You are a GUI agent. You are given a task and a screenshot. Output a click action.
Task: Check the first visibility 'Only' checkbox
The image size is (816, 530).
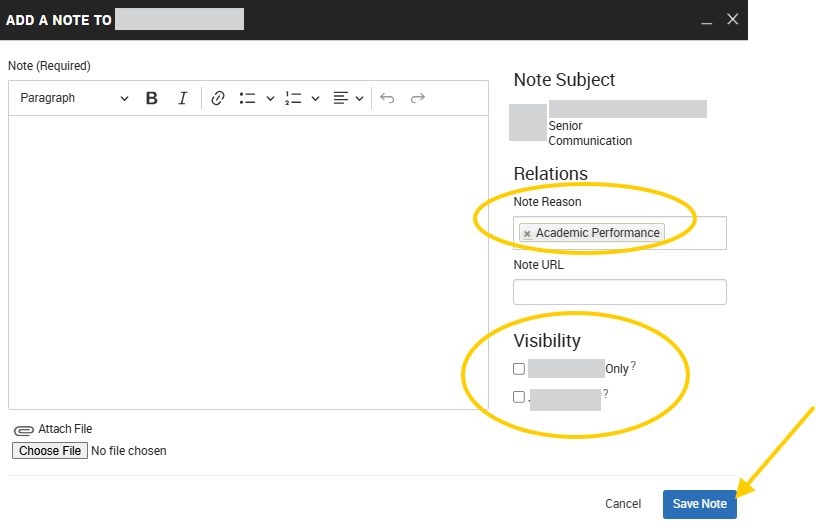[x=519, y=369]
